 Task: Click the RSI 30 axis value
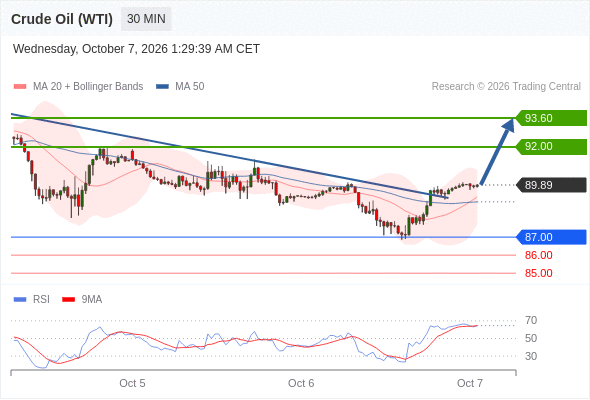[531, 356]
